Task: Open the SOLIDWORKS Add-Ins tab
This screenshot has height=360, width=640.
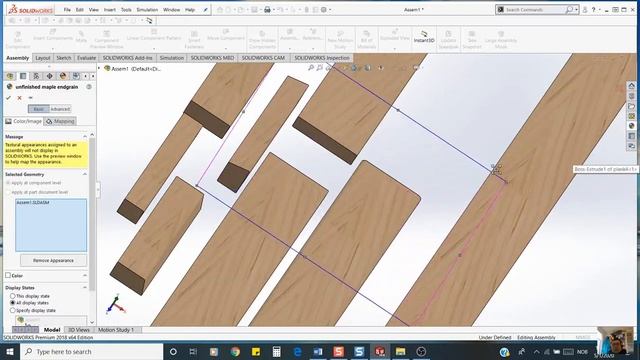Action: [127, 58]
